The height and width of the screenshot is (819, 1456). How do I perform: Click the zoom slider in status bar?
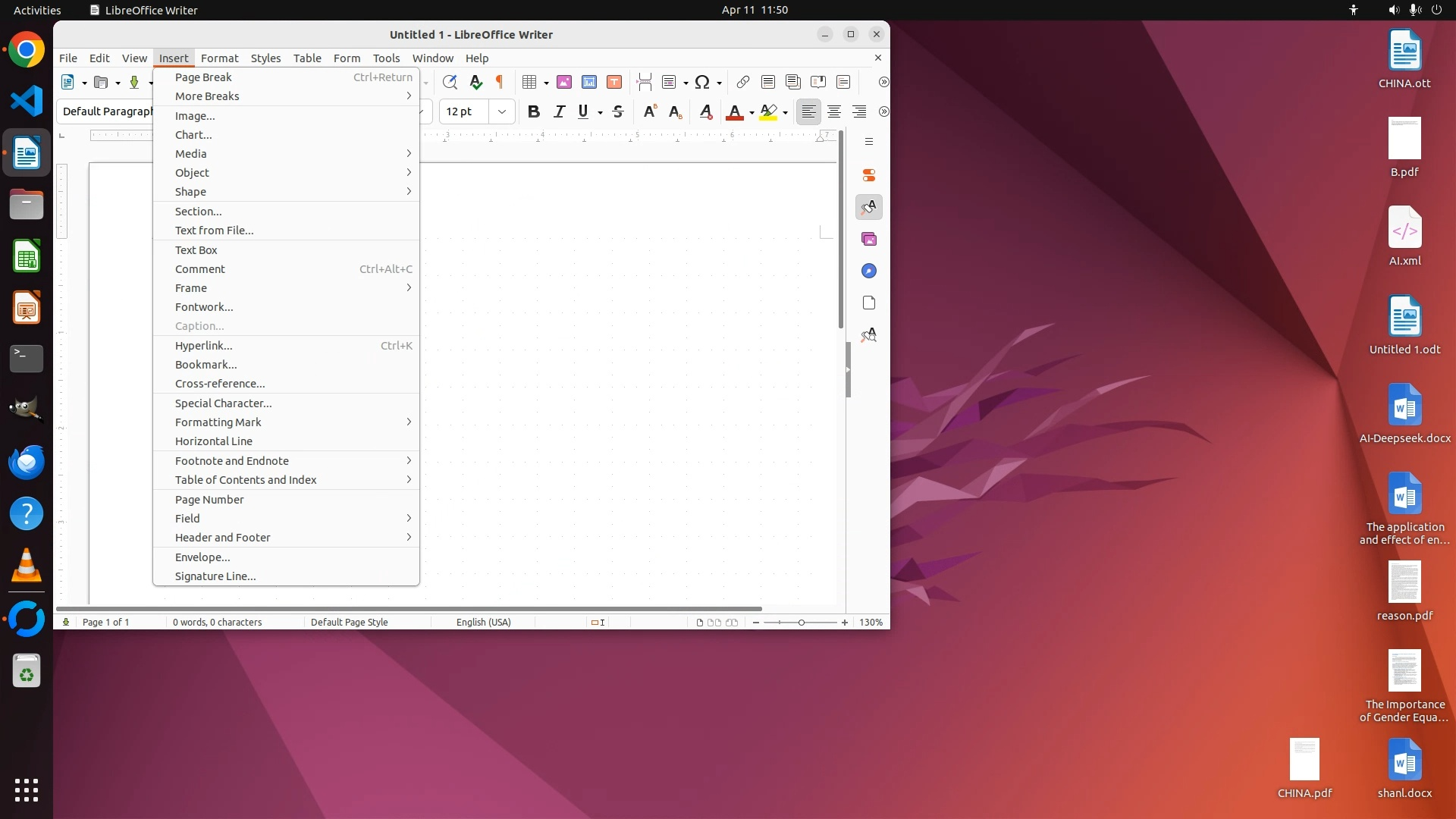pos(800,622)
